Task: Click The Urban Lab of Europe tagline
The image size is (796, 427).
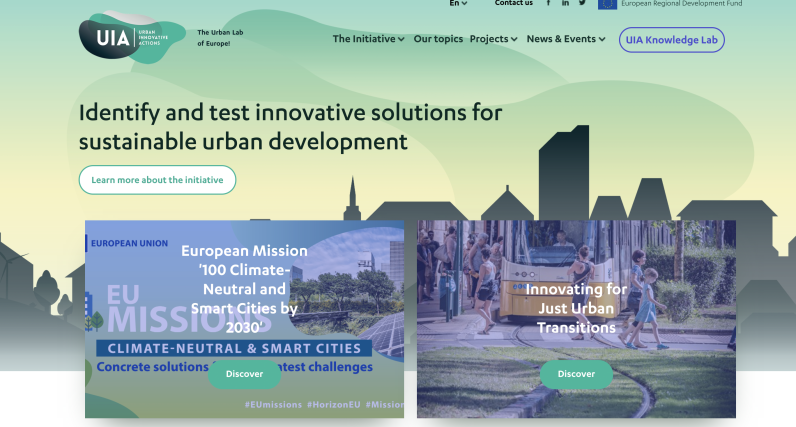Action: [x=220, y=38]
